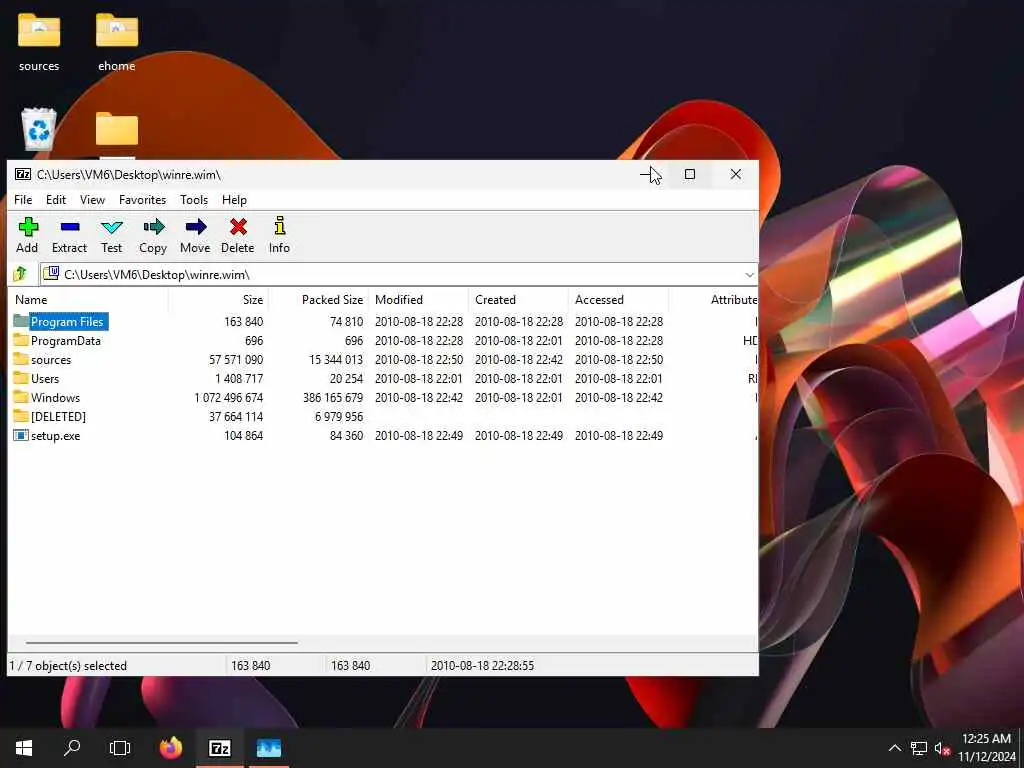
Task: Open the Help menu
Action: pos(234,200)
